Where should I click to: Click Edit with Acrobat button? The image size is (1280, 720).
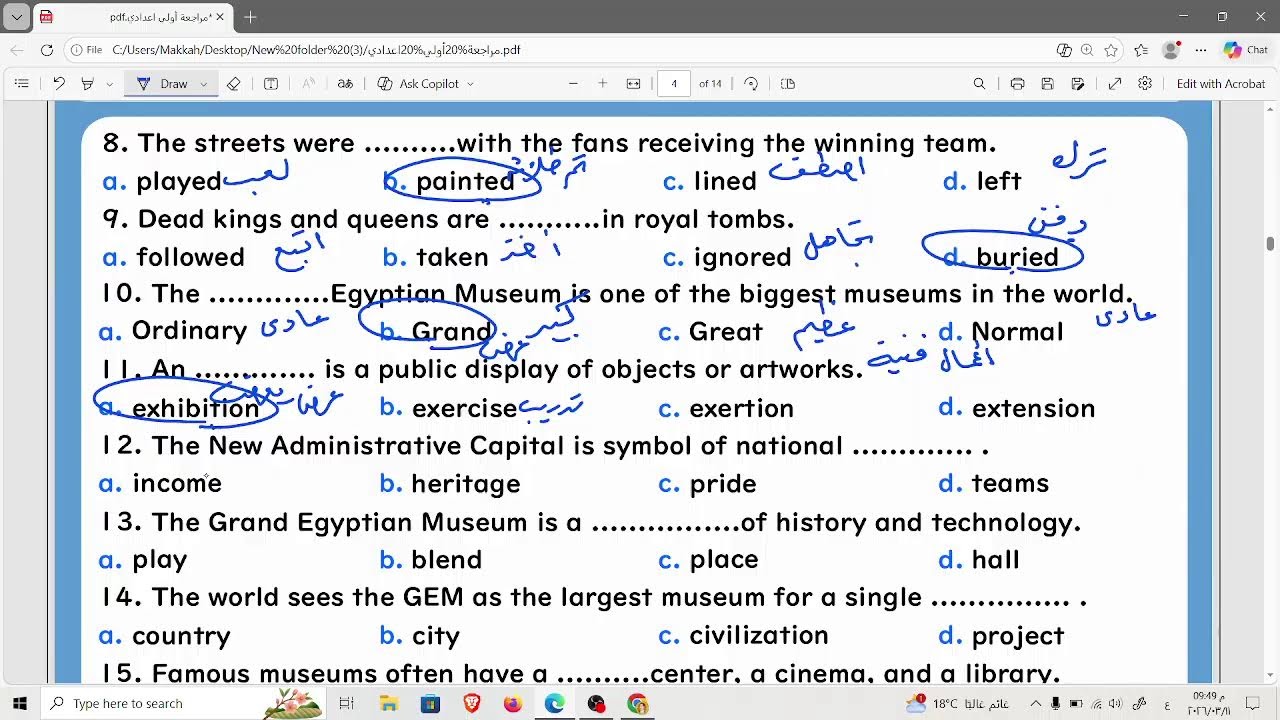[1220, 84]
